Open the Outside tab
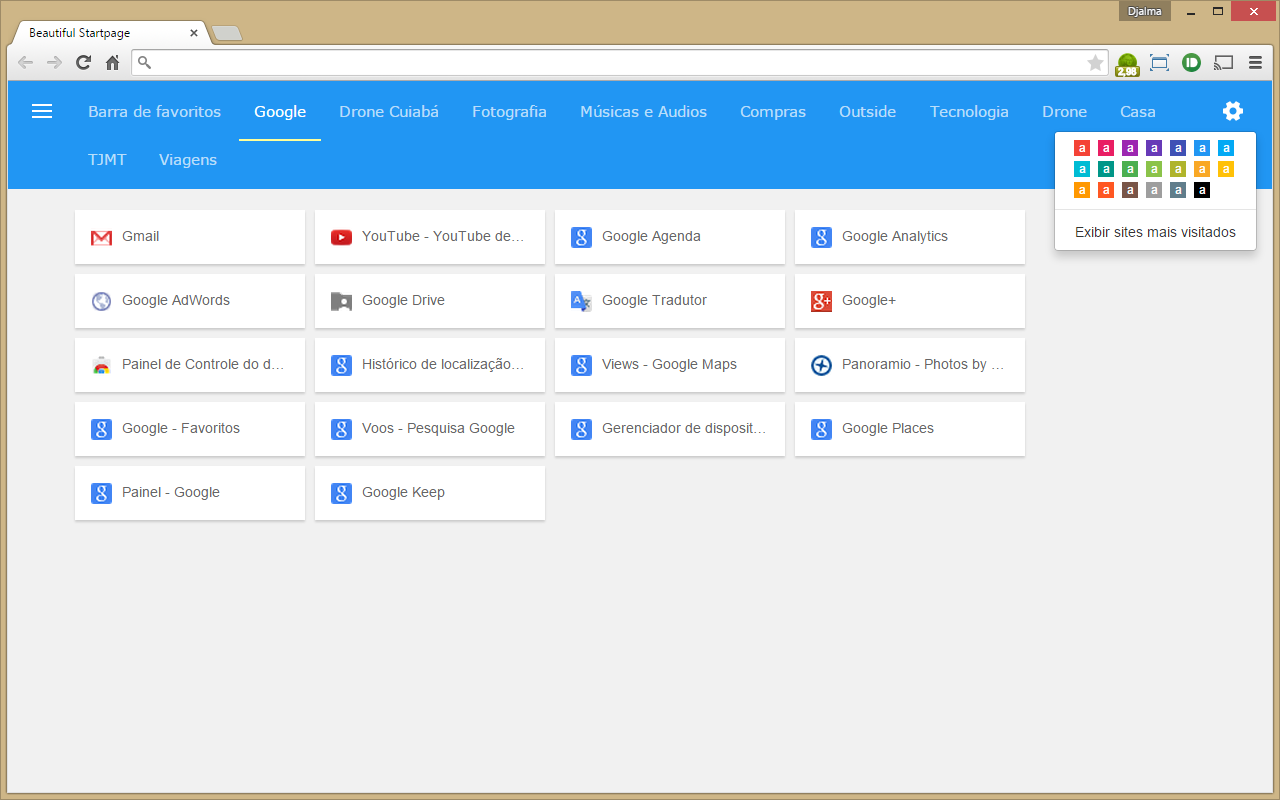Screen dimensions: 1280x800 pos(867,112)
